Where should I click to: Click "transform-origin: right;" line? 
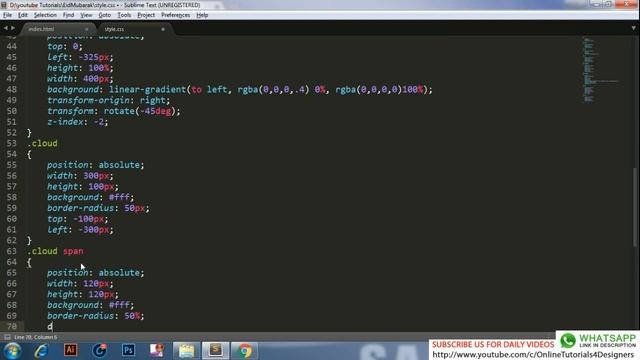pos(108,100)
